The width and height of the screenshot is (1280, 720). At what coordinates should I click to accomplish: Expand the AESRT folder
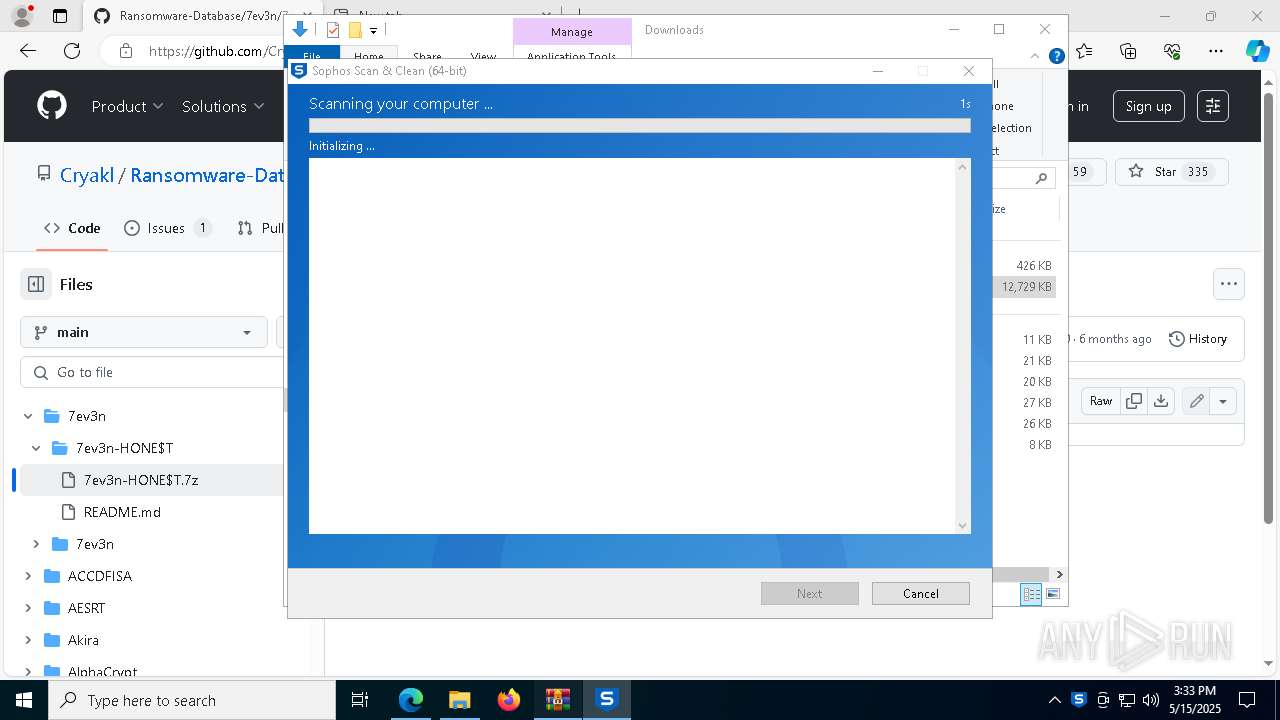click(x=28, y=608)
